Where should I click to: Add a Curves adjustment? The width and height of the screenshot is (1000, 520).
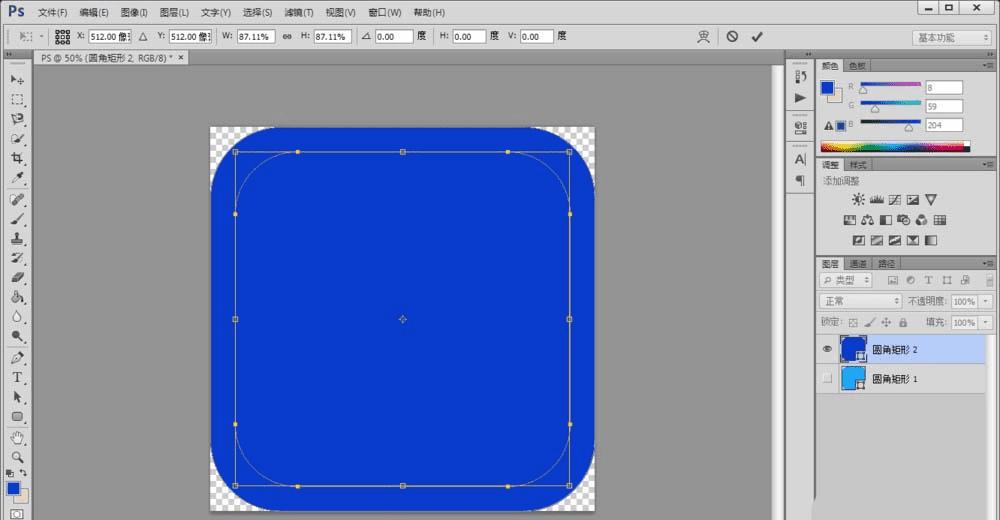pos(895,200)
